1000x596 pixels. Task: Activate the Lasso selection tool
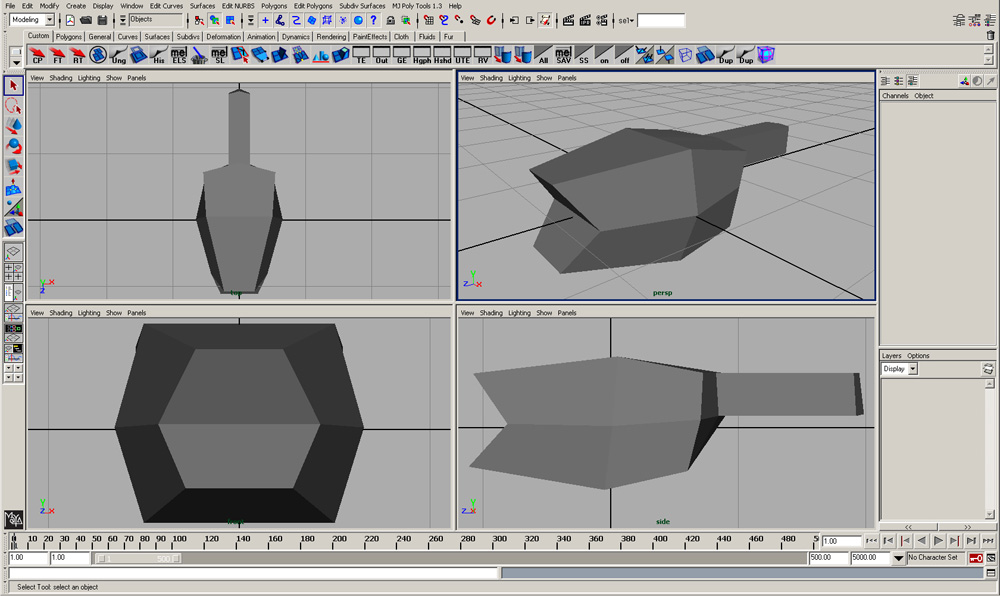pos(13,106)
